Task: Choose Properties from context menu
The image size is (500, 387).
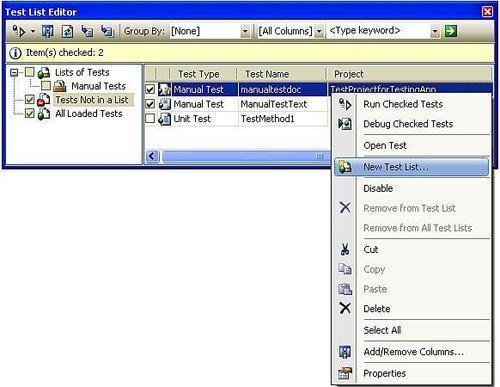Action: coord(412,373)
